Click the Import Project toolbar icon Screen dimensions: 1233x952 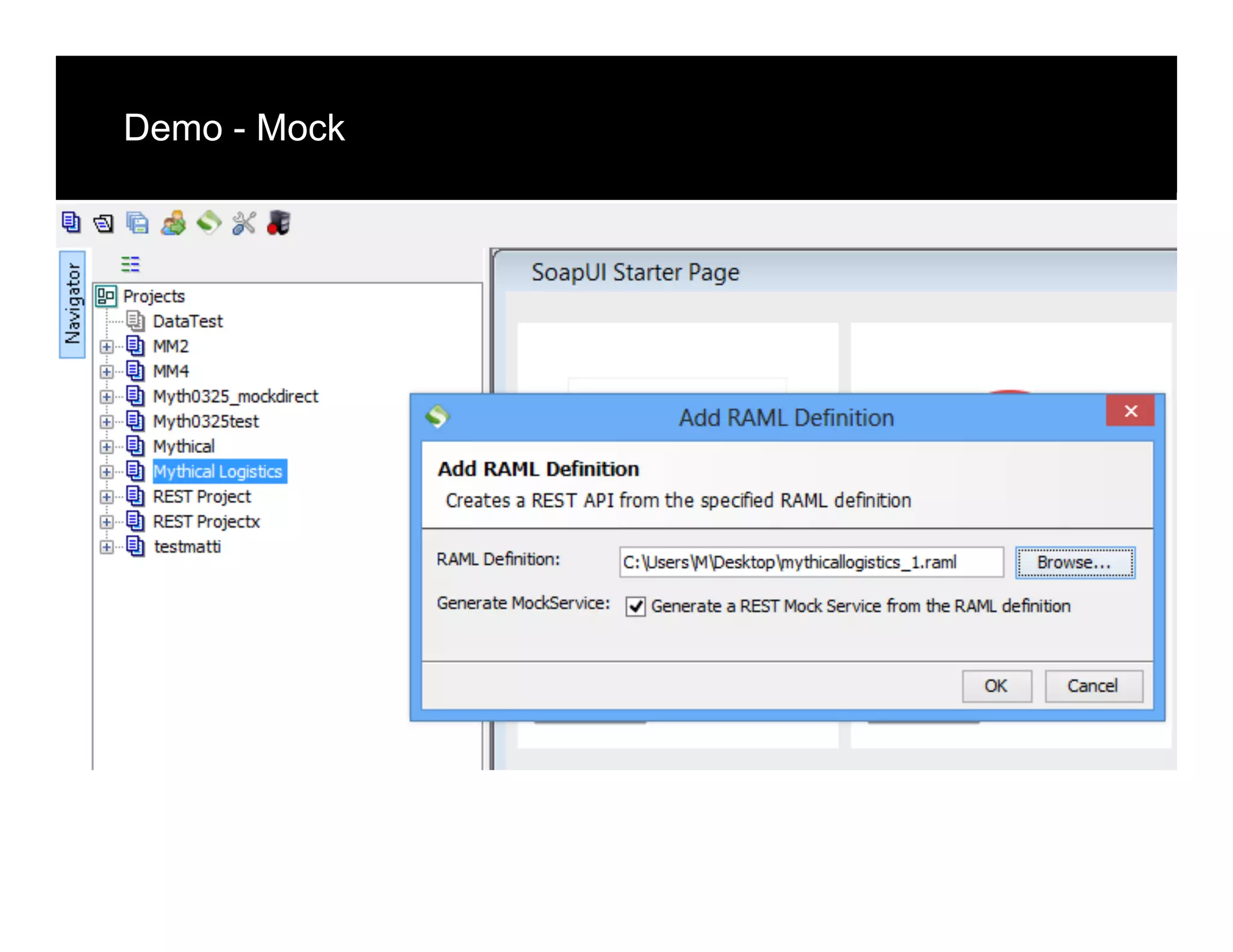[104, 224]
